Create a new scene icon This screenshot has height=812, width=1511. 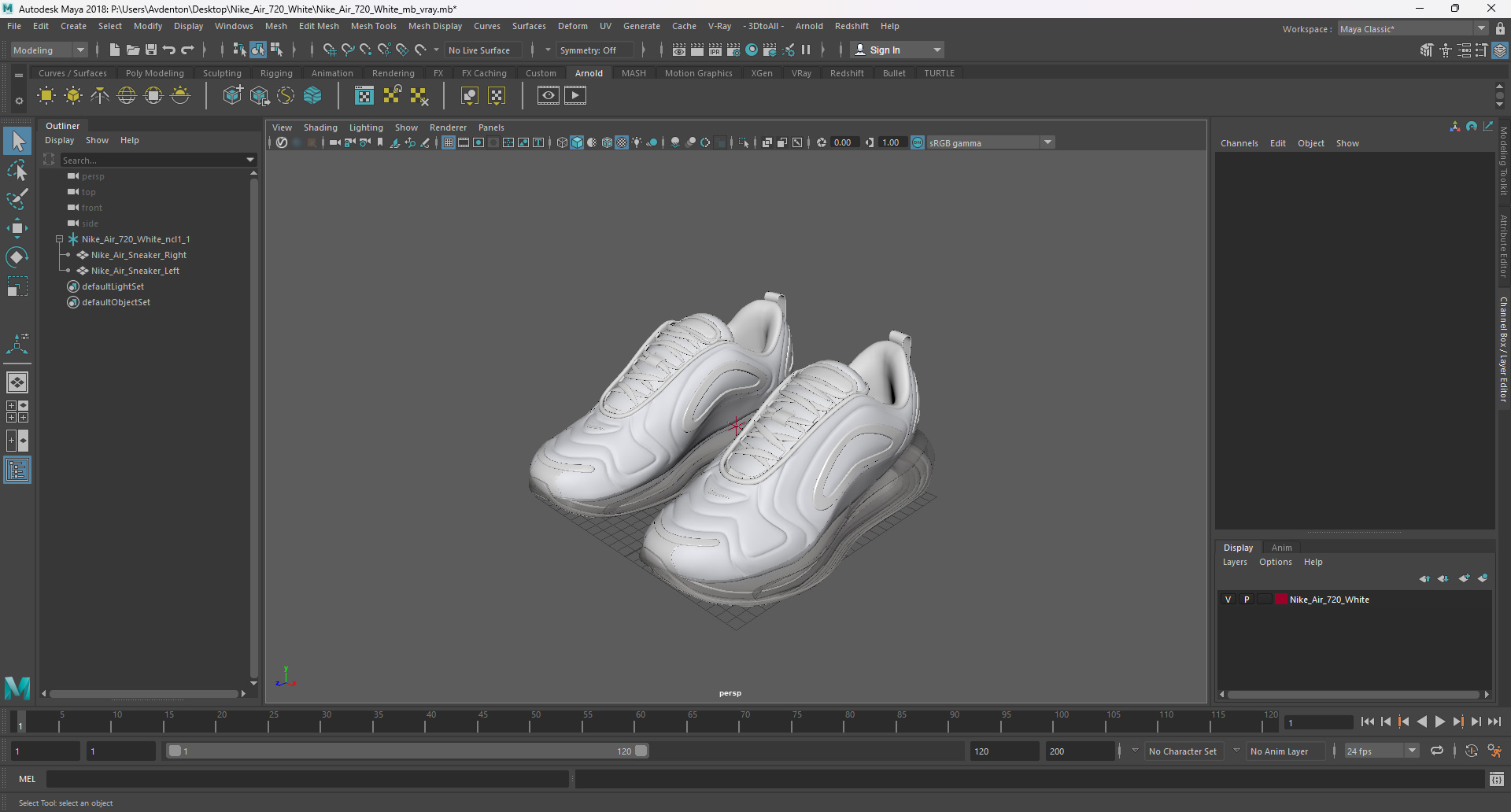[x=115, y=50]
